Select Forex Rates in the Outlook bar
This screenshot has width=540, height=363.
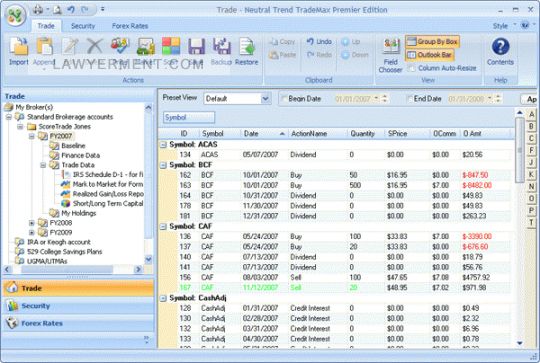pyautogui.click(x=78, y=323)
